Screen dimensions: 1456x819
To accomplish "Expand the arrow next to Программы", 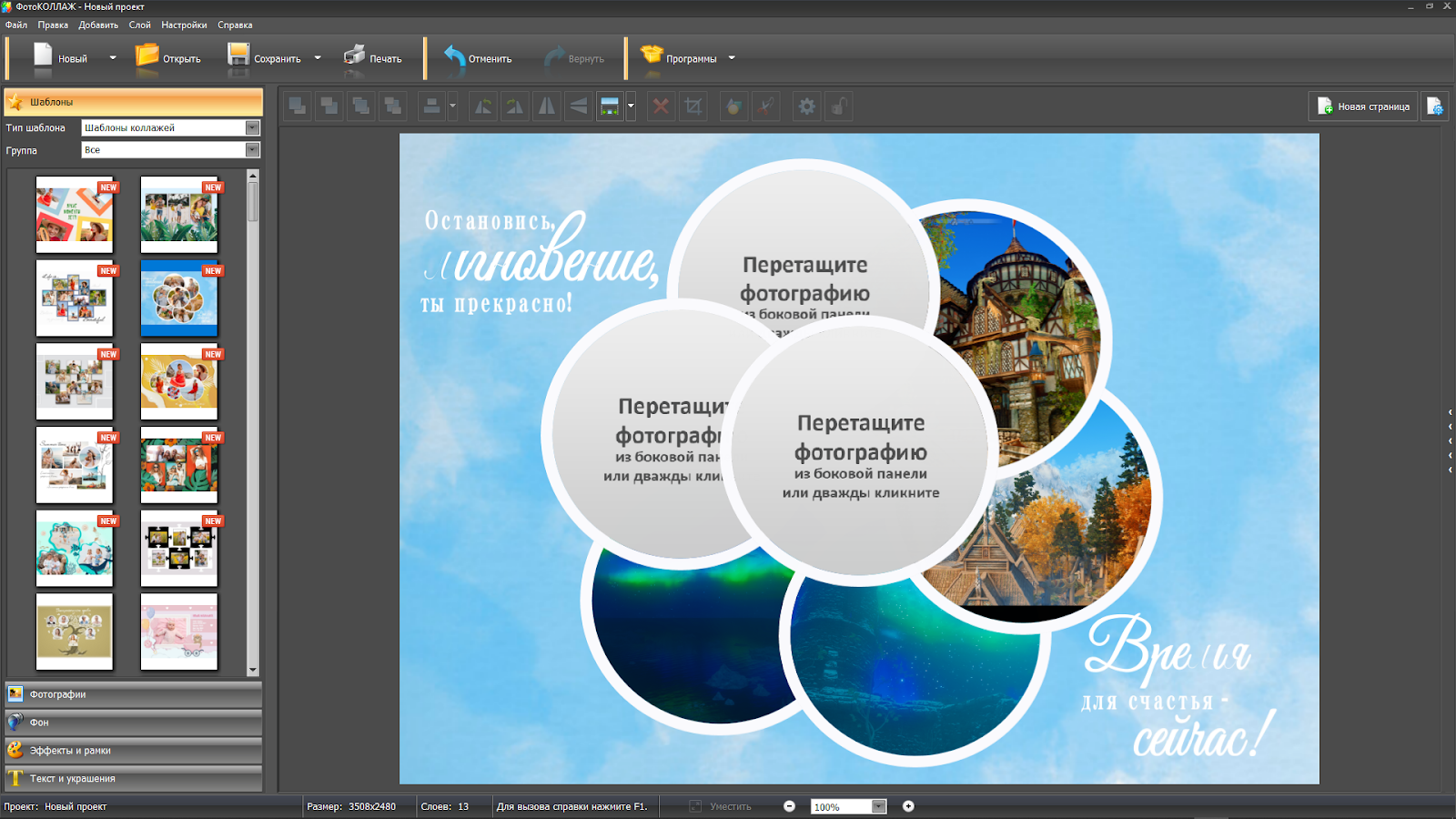I will 732,58.
